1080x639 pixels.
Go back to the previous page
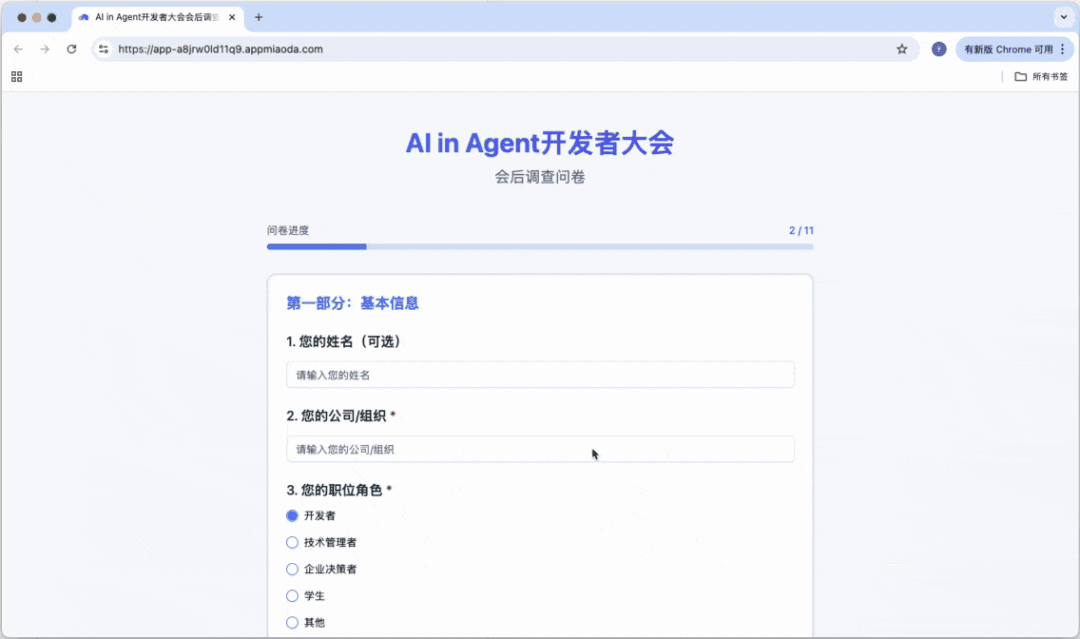[x=19, y=49]
